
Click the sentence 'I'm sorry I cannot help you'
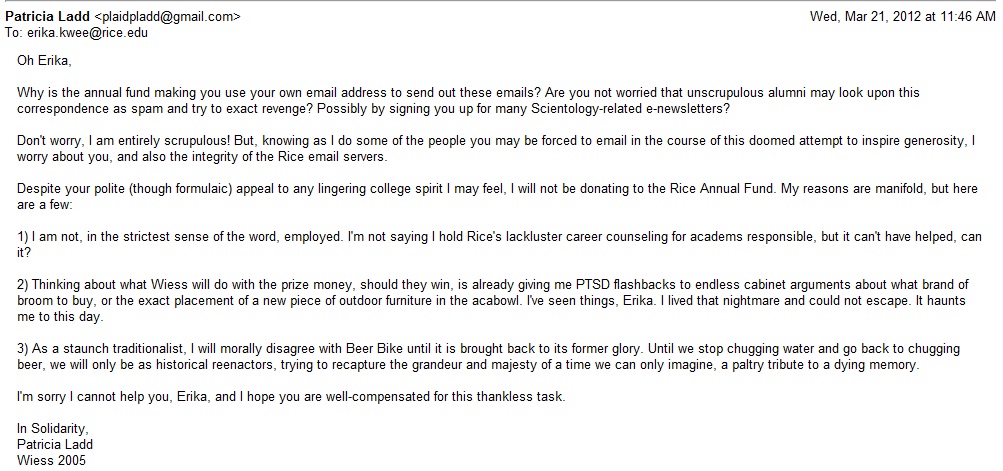coord(291,397)
